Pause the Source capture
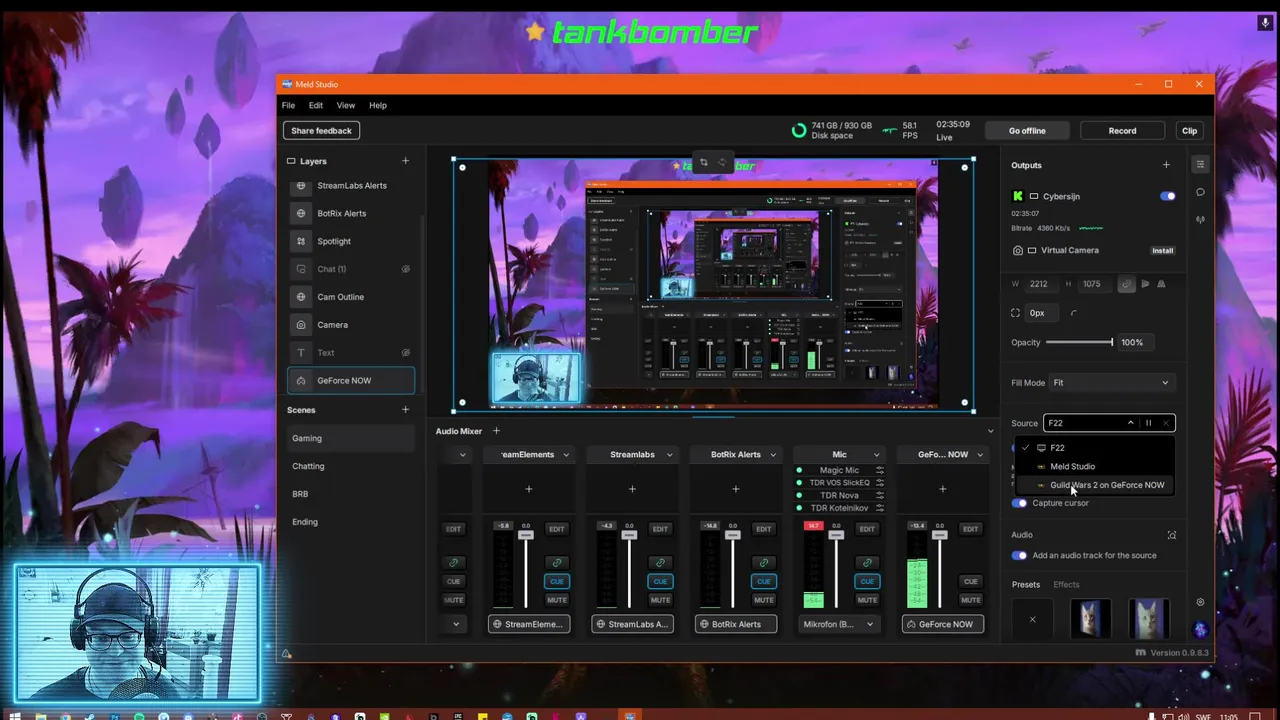This screenshot has width=1280, height=720. [1148, 423]
